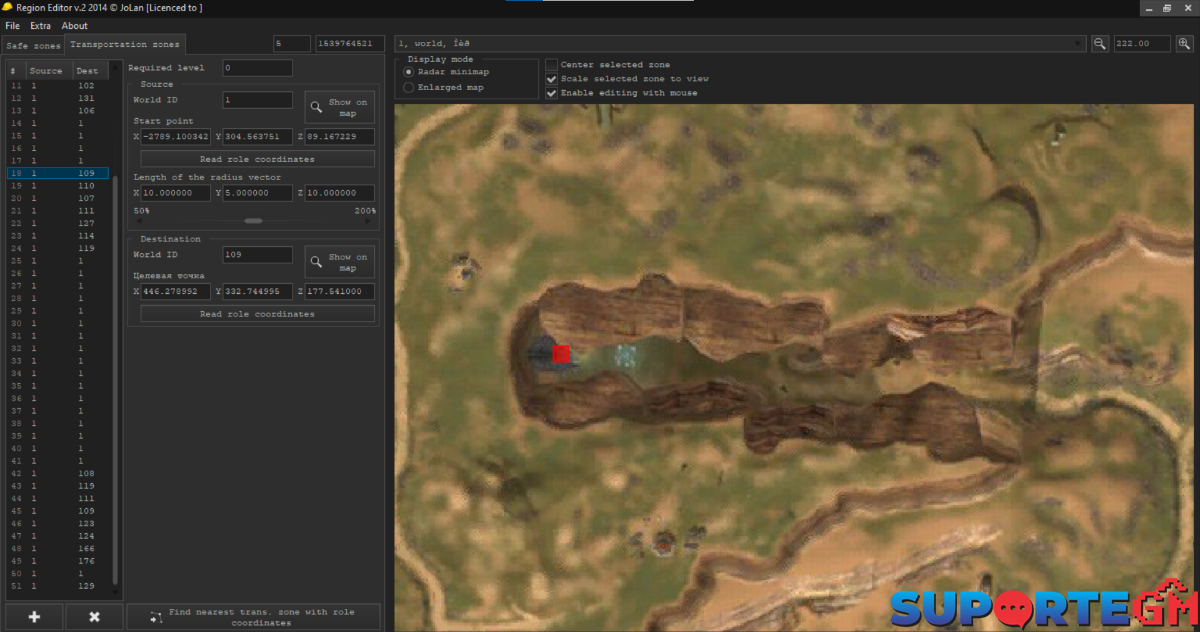Viewport: 1200px width, 632px height.
Task: Add a new zone with the plus button
Action: [34, 616]
